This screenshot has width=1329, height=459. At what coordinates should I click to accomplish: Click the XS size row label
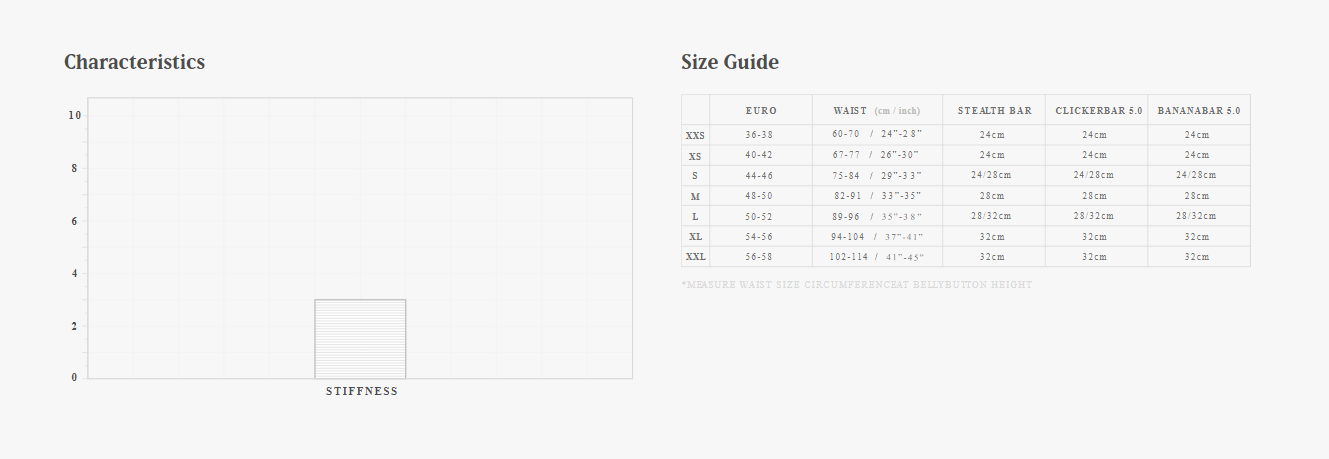pyautogui.click(x=695, y=156)
